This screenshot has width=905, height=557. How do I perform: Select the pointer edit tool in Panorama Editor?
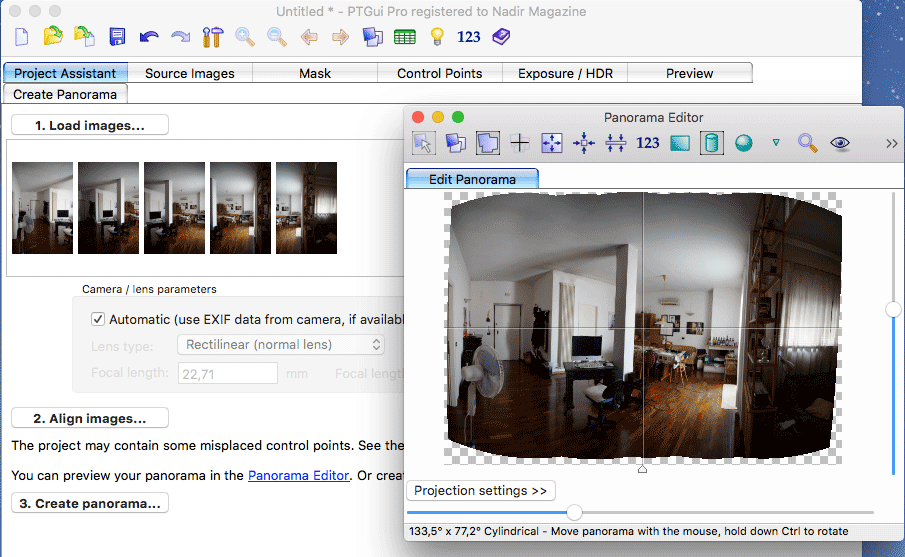424,143
